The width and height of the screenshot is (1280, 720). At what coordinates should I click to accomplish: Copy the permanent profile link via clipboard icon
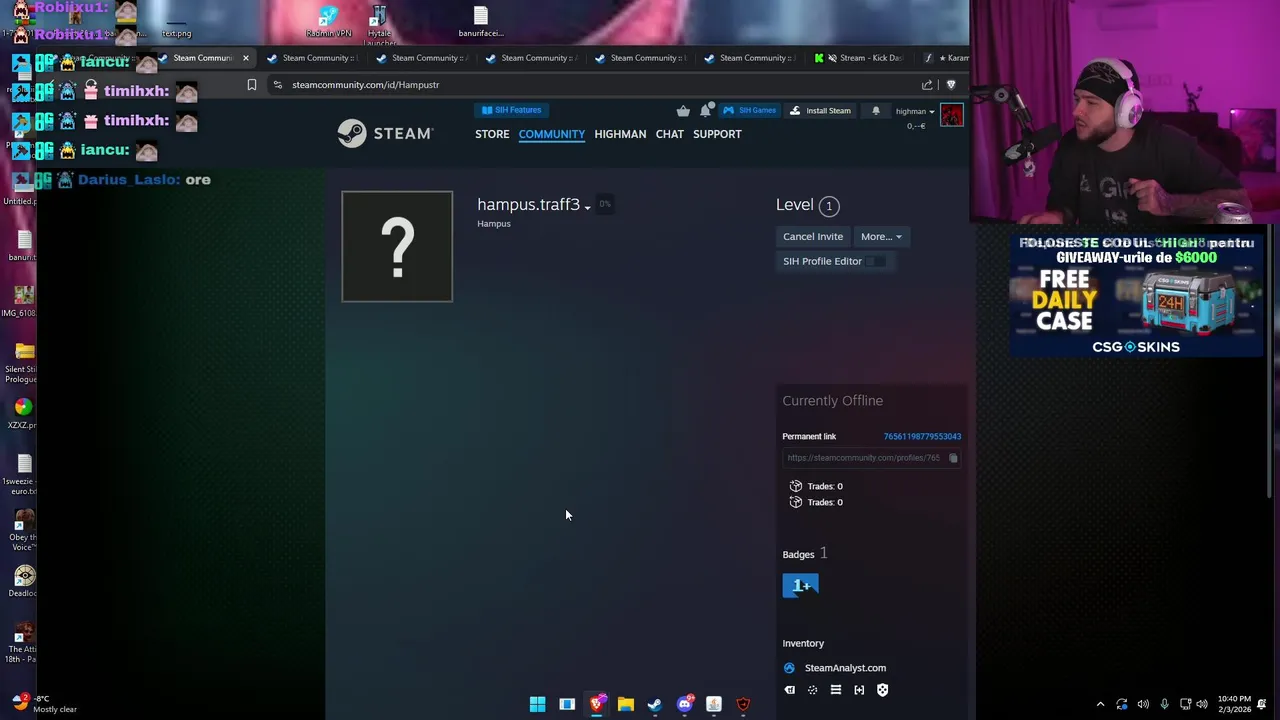953,458
